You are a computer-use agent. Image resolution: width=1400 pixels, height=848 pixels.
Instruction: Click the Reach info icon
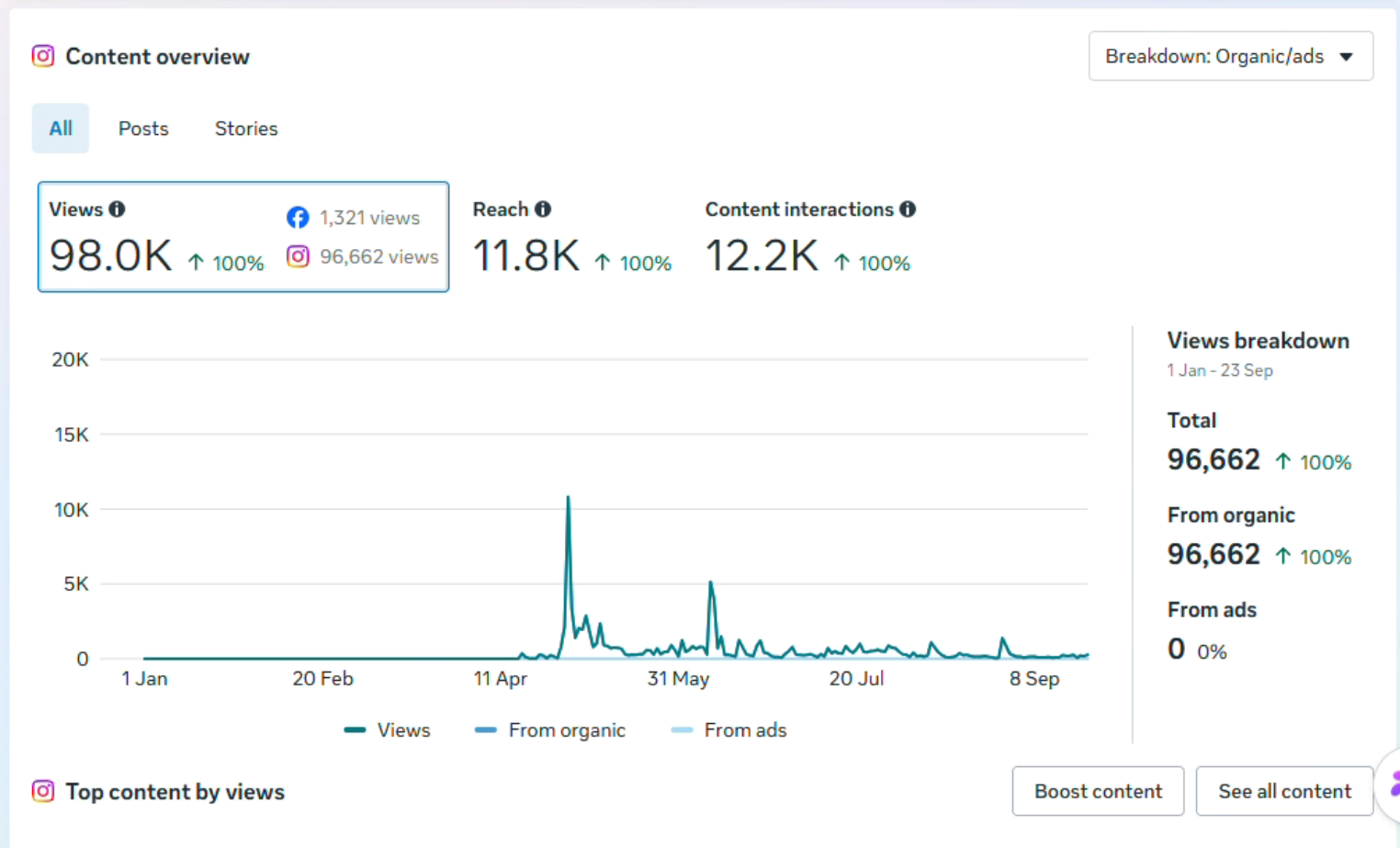(543, 209)
